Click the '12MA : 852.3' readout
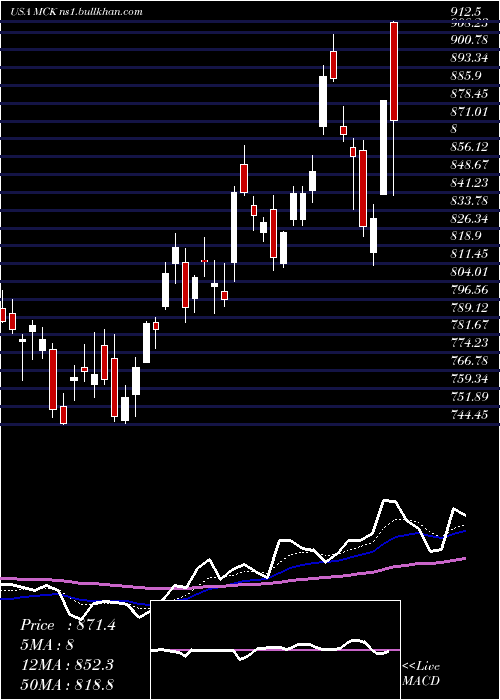This screenshot has width=500, height=700. pos(66,665)
